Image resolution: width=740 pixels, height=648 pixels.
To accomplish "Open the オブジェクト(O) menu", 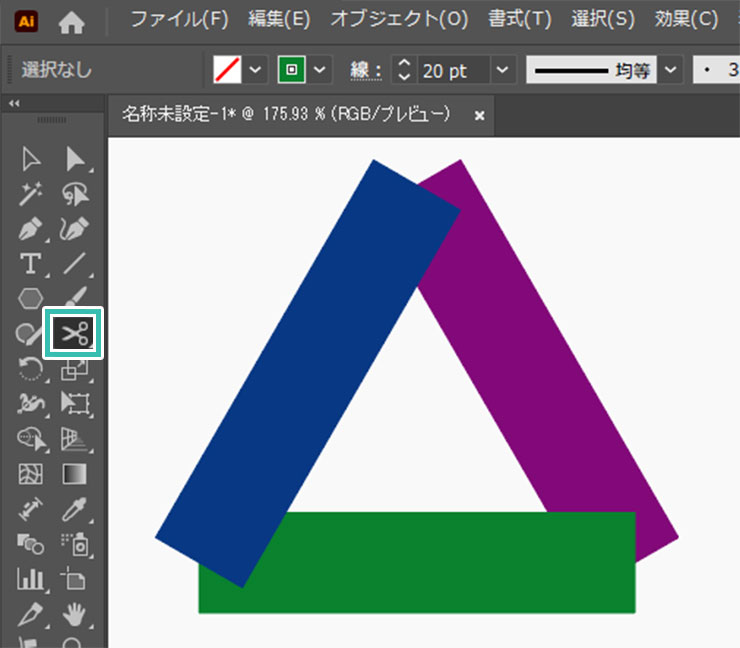I will [399, 19].
